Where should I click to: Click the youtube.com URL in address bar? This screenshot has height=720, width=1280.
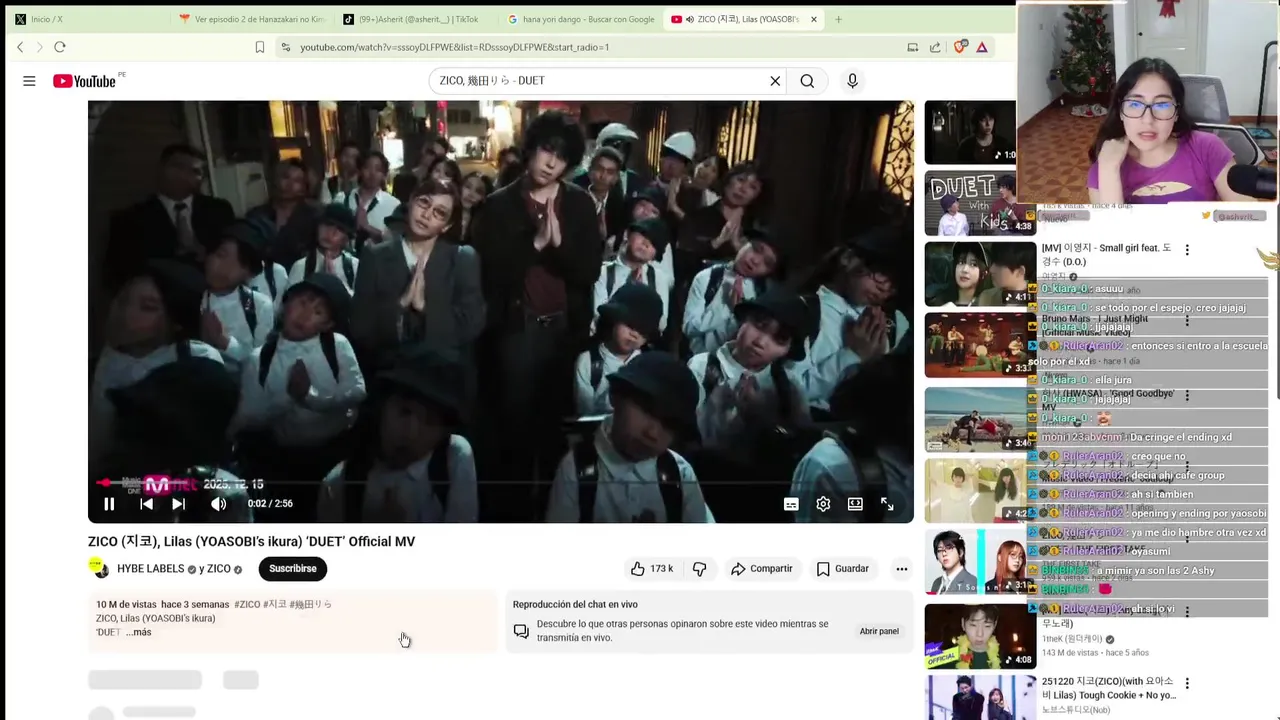pyautogui.click(x=454, y=47)
